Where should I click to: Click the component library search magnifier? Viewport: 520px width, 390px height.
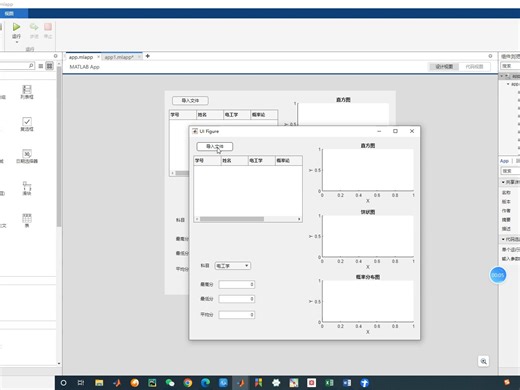(x=31, y=66)
